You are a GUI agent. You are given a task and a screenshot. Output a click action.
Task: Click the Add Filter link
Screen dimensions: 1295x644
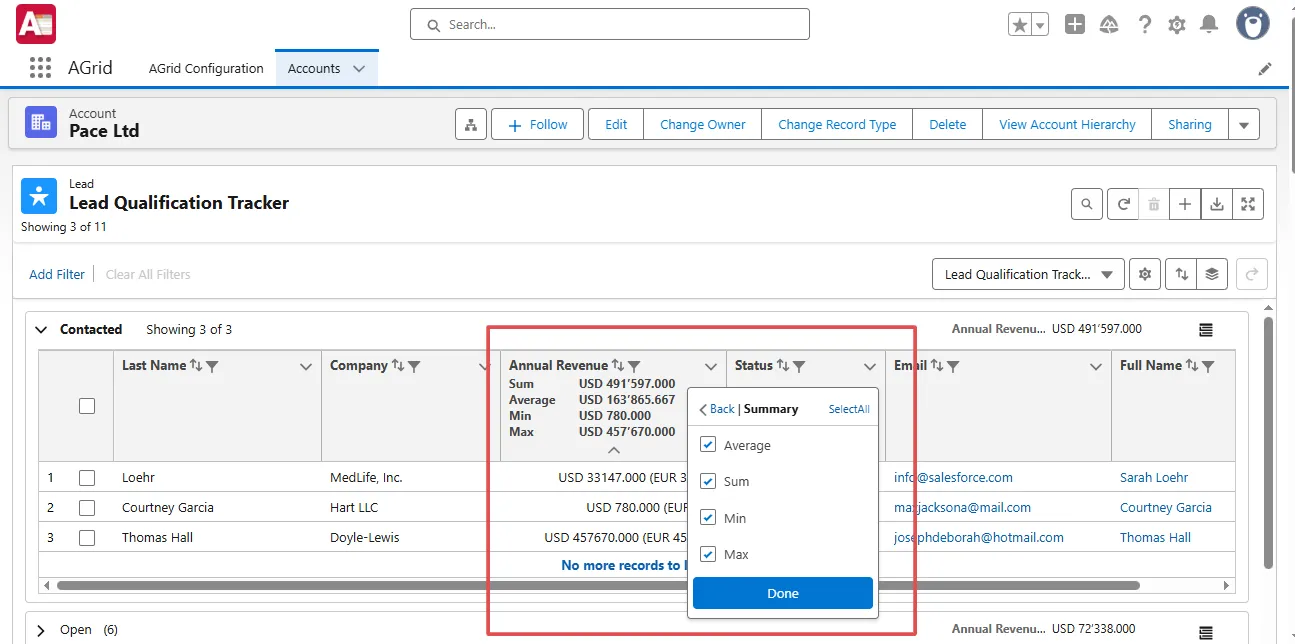57,274
